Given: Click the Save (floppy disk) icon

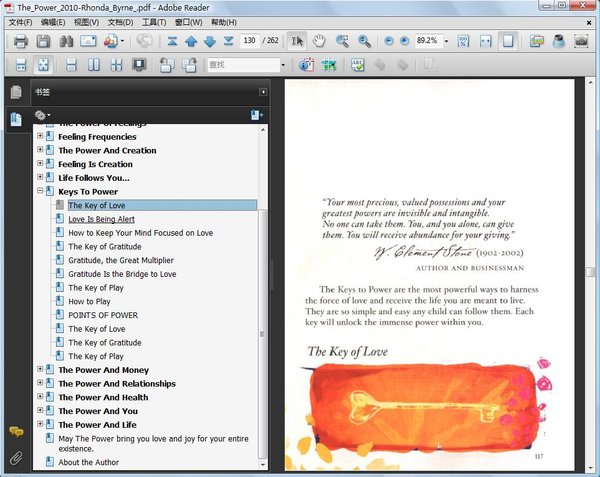Looking at the screenshot, I should pos(43,41).
